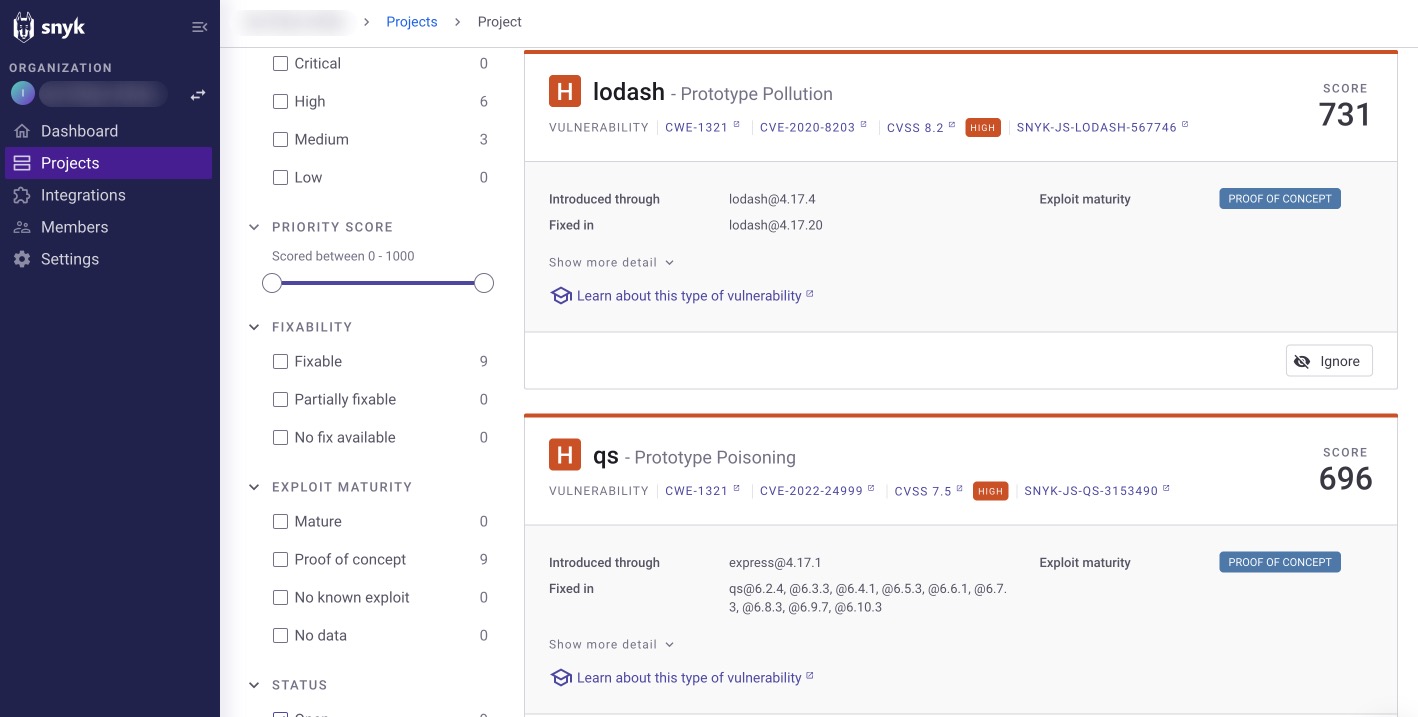Click the Integrations puzzle icon
This screenshot has height=717, width=1418.
point(22,195)
